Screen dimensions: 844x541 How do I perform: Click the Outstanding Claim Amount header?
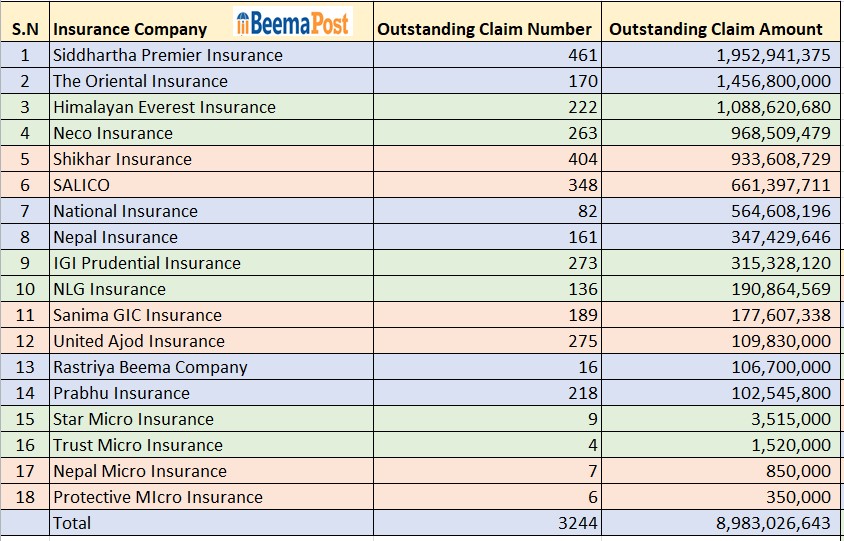point(715,29)
